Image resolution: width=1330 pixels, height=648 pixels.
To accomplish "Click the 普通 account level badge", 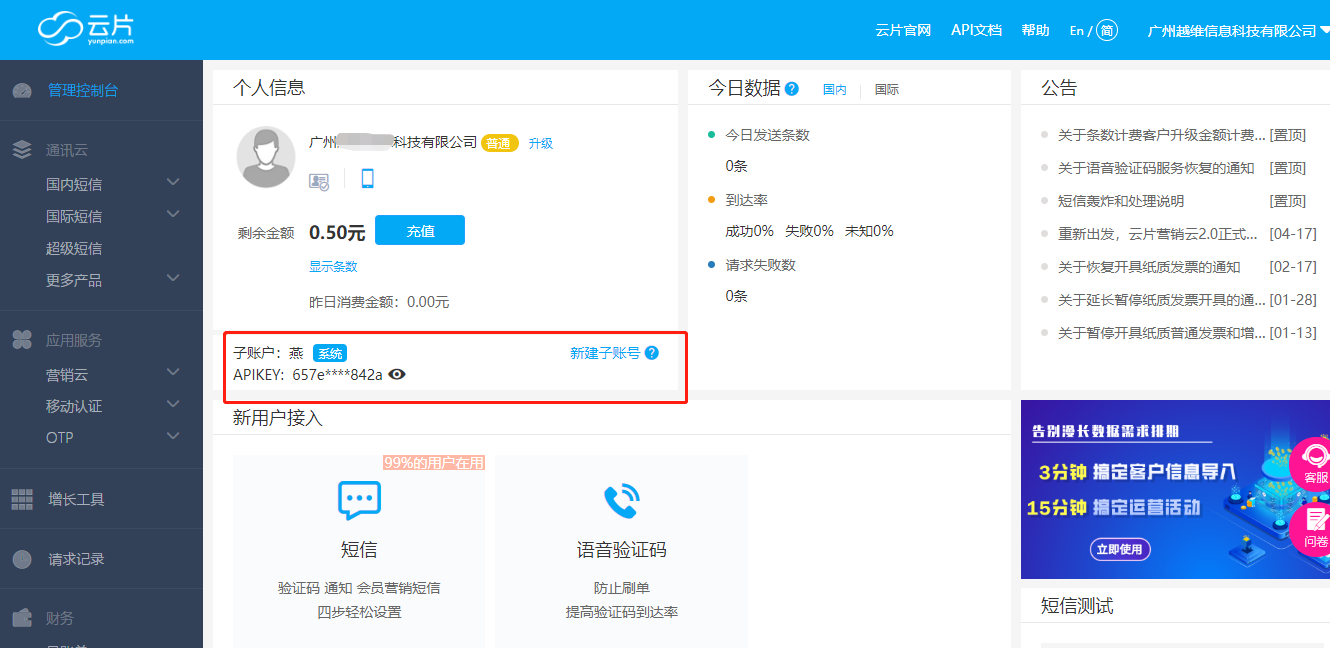I will pyautogui.click(x=500, y=143).
